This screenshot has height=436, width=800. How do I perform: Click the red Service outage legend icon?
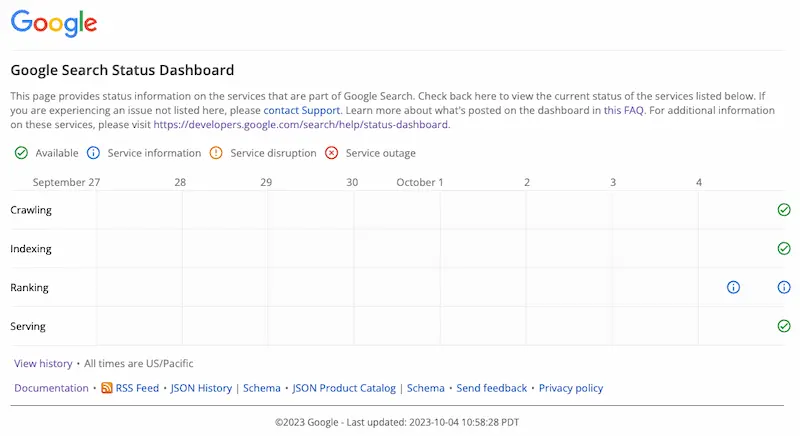coord(332,153)
